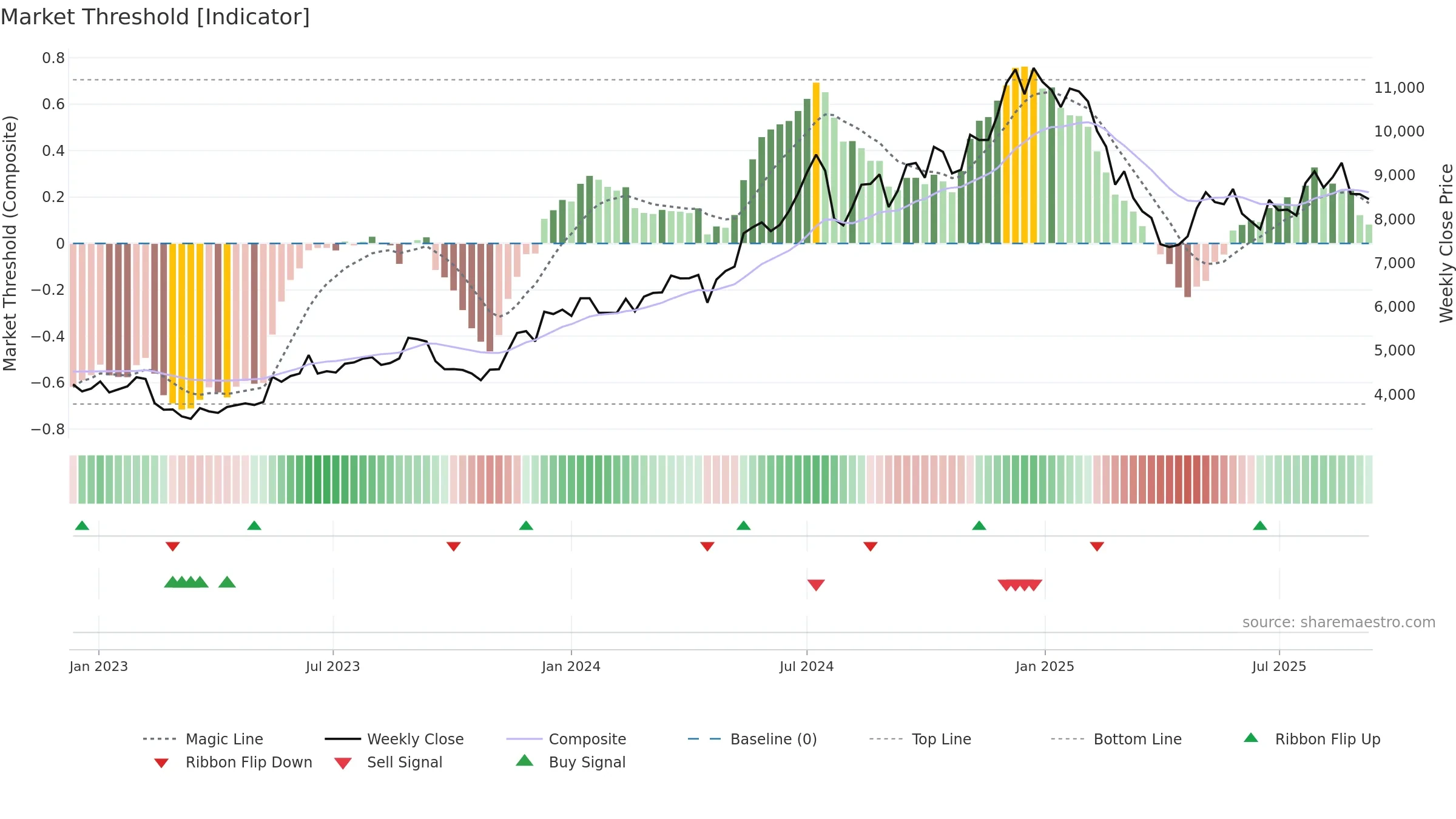
Task: Click the Ribbon Flip Up triangle around May 2023
Action: coord(254,525)
